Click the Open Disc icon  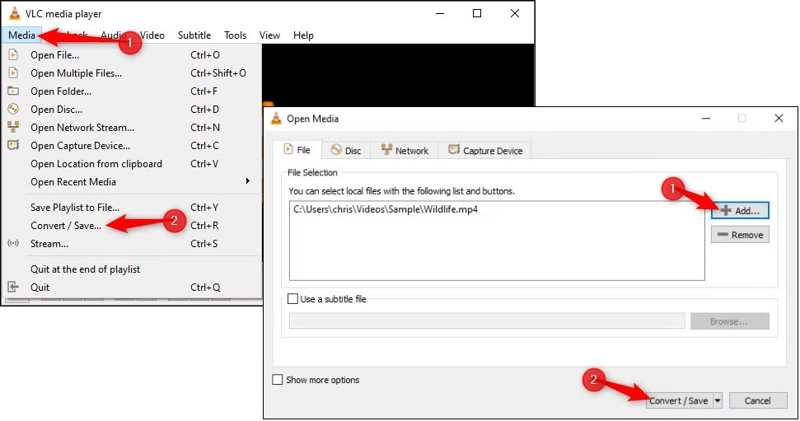tap(13, 109)
